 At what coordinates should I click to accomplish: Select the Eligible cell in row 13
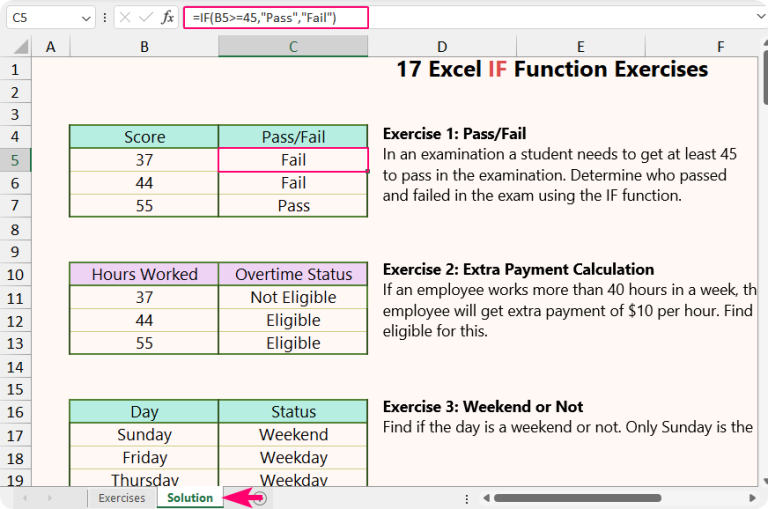click(x=293, y=343)
